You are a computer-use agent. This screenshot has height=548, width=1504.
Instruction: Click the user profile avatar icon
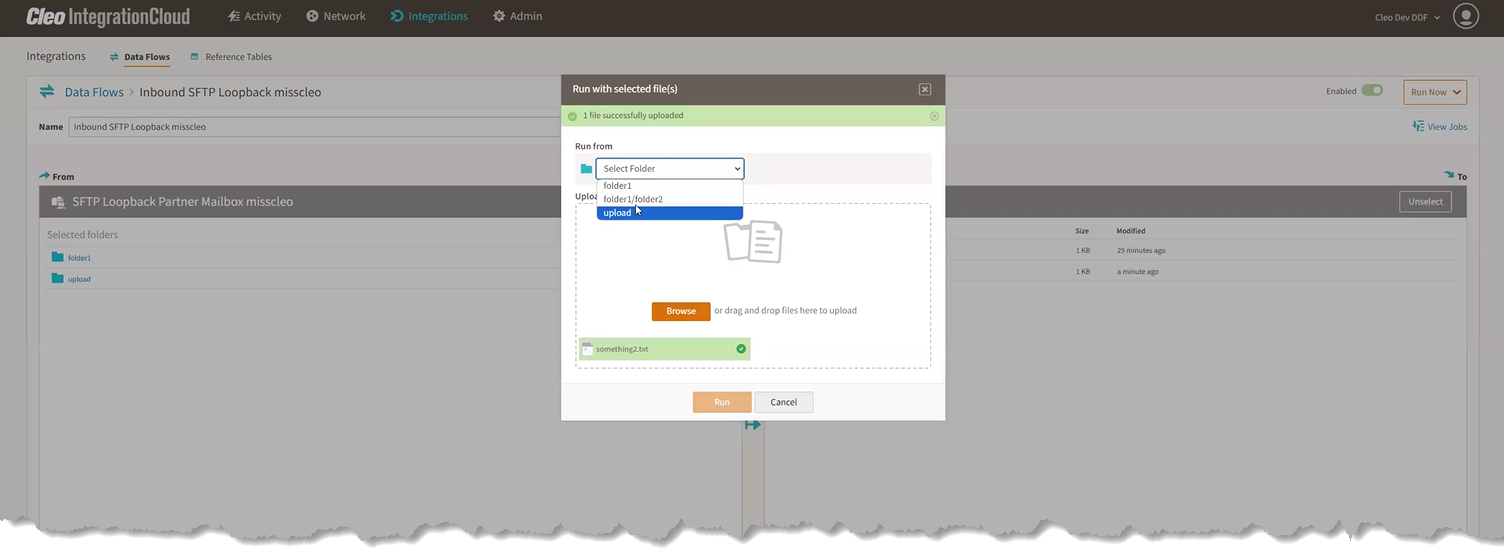1465,16
